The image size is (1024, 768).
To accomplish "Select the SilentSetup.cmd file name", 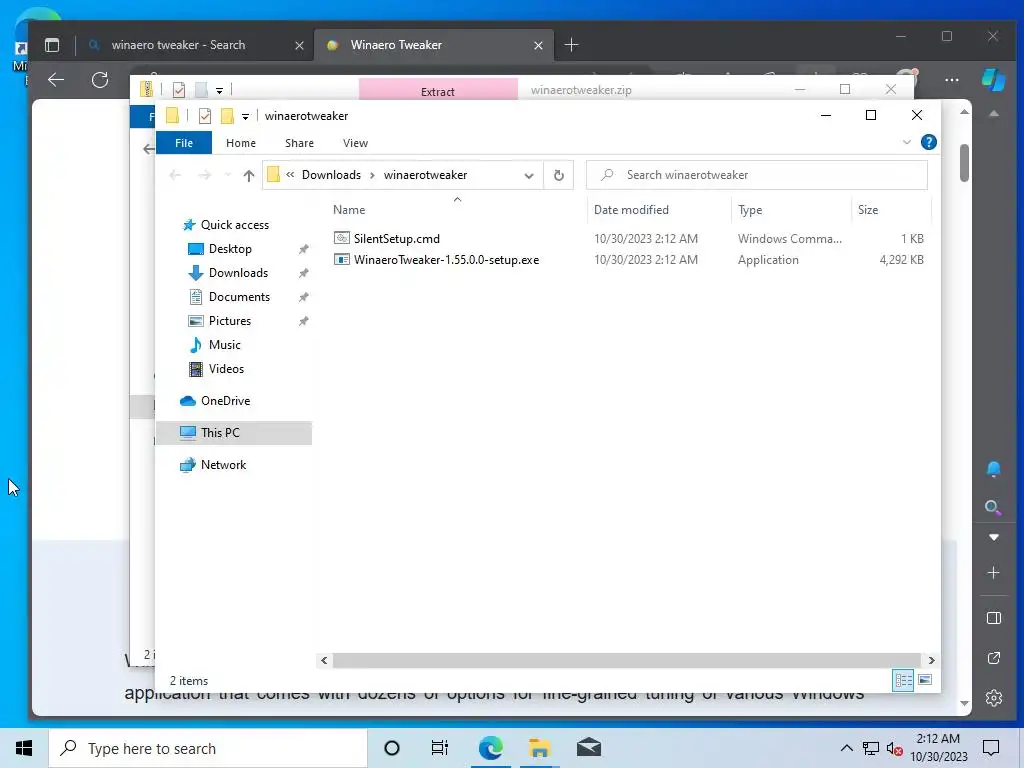I will 396,238.
